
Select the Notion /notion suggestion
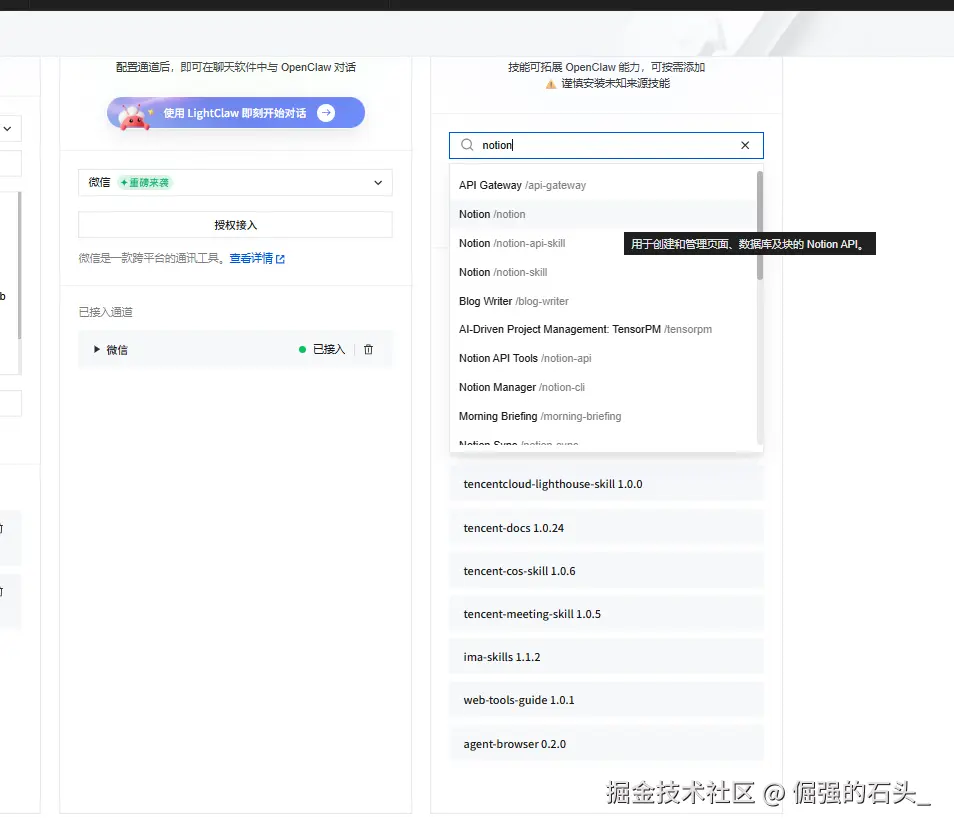[604, 214]
